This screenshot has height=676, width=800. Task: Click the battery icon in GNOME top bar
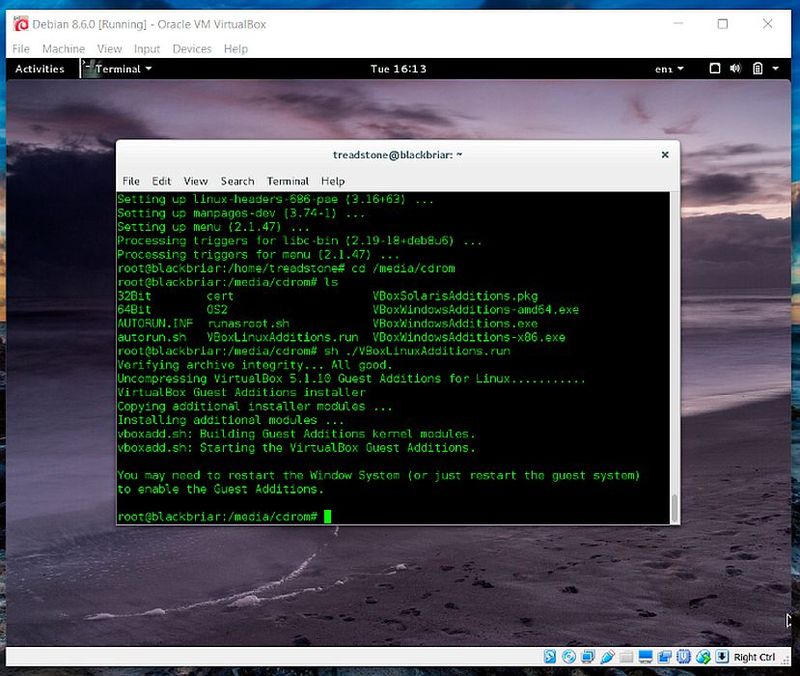point(758,68)
